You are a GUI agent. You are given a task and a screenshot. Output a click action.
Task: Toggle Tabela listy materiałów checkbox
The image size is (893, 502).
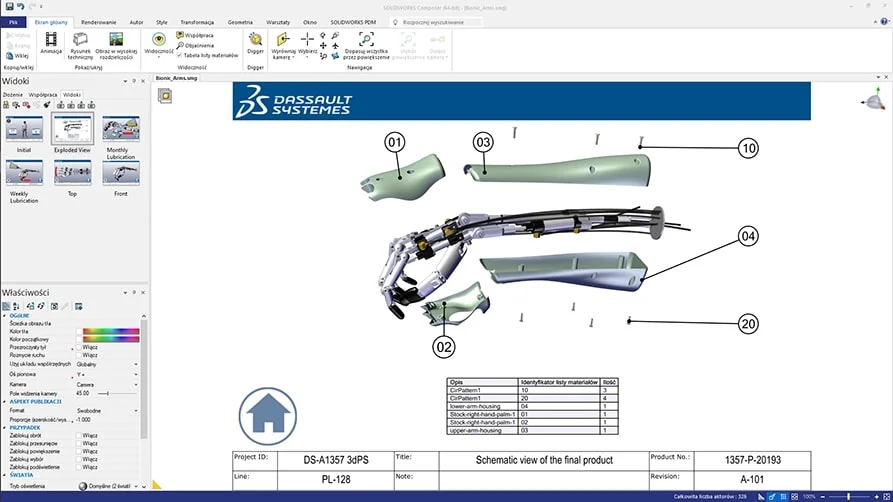click(179, 55)
